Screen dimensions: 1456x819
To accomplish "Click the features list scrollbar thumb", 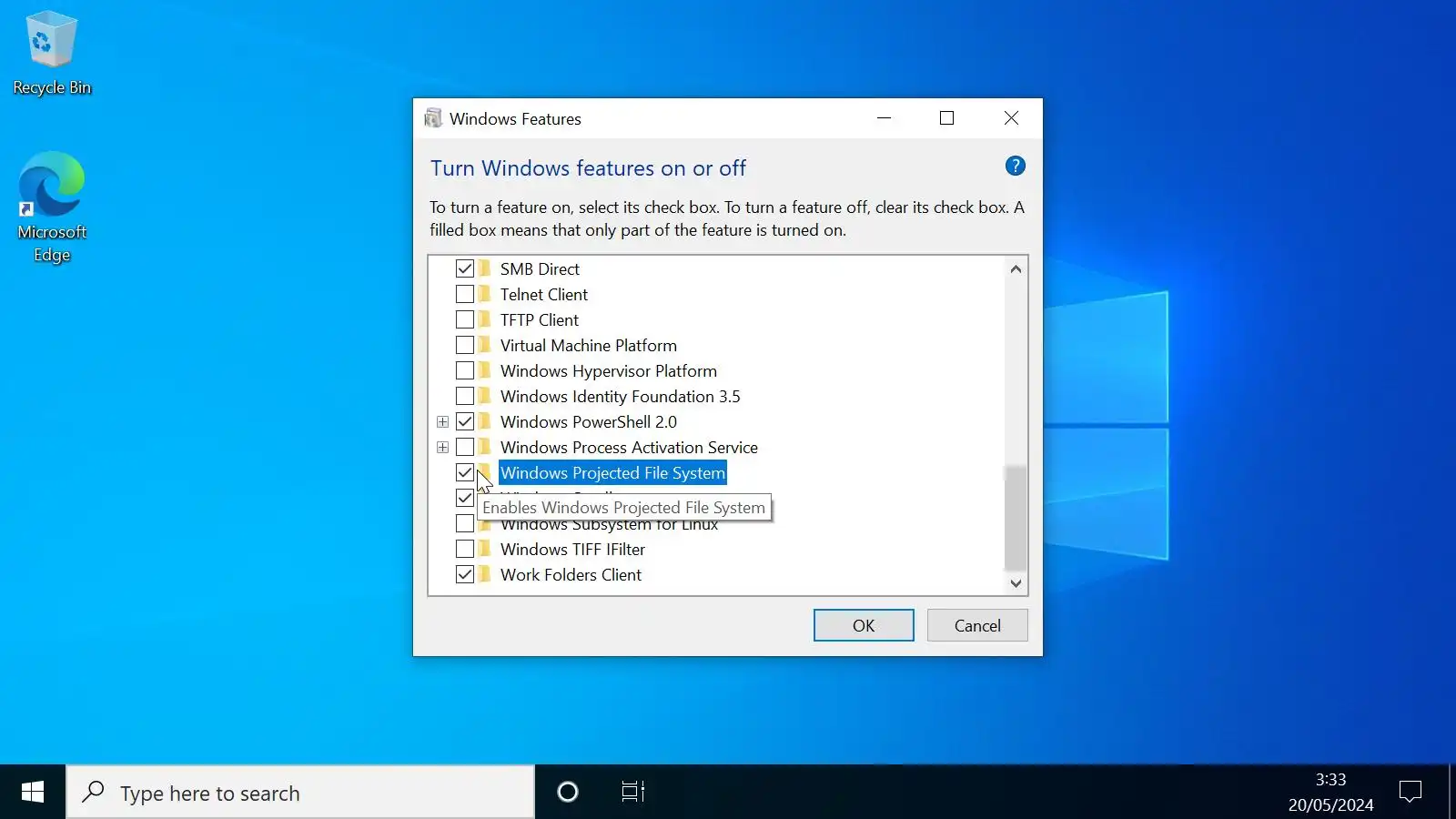I will (x=1016, y=518).
